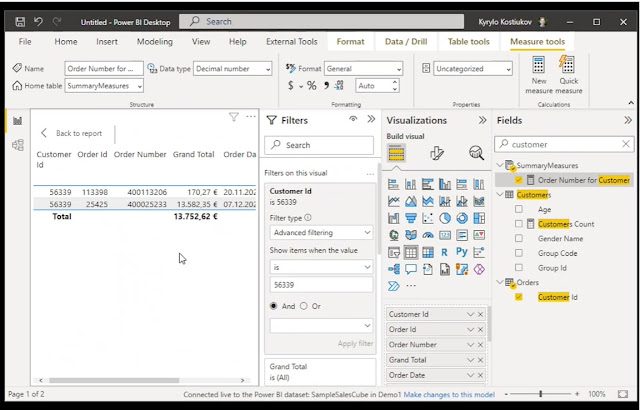The height and width of the screenshot is (410, 640).
Task: Select the R script visual
Action: 445,253
